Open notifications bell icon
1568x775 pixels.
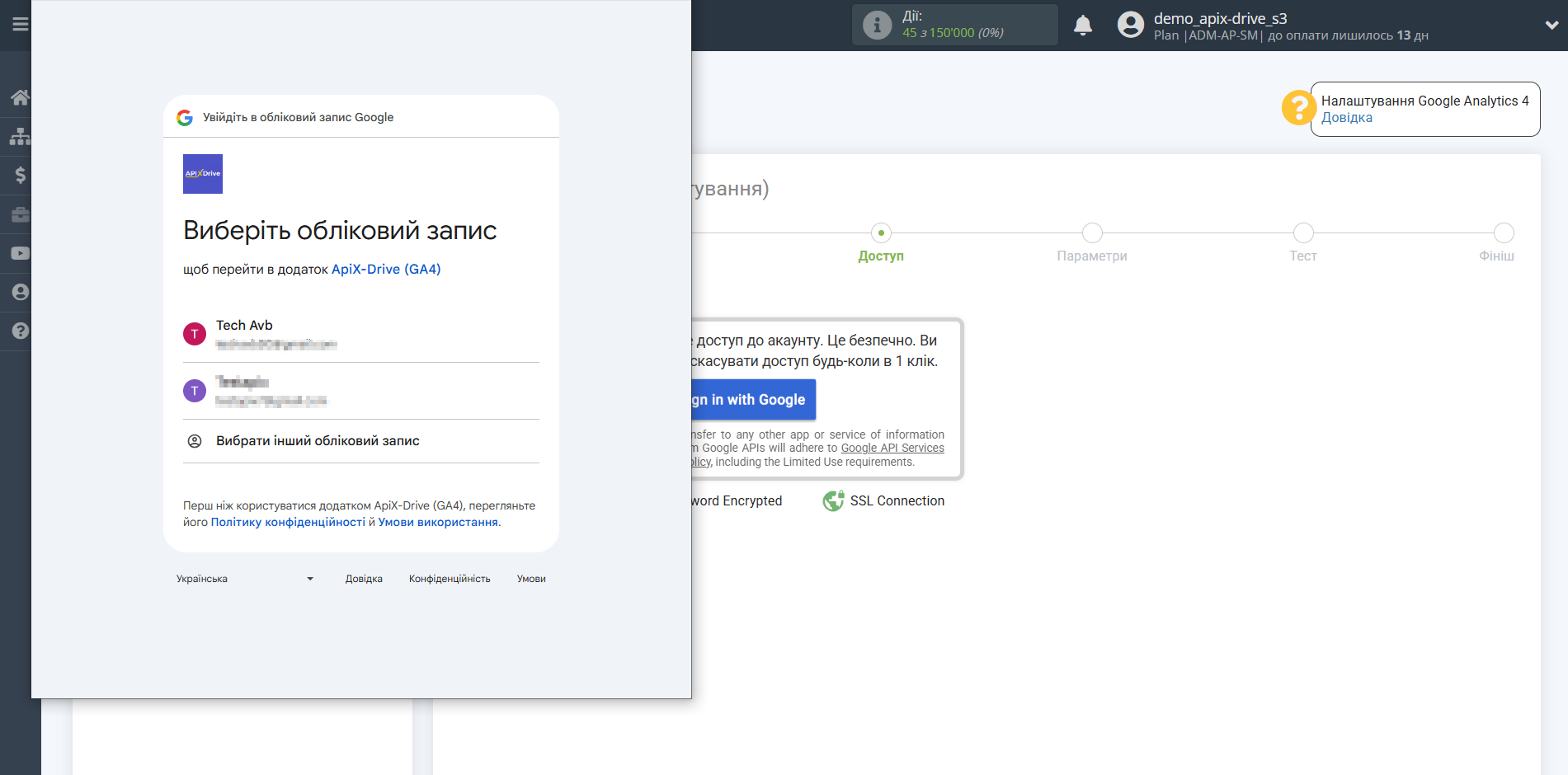[x=1083, y=26]
